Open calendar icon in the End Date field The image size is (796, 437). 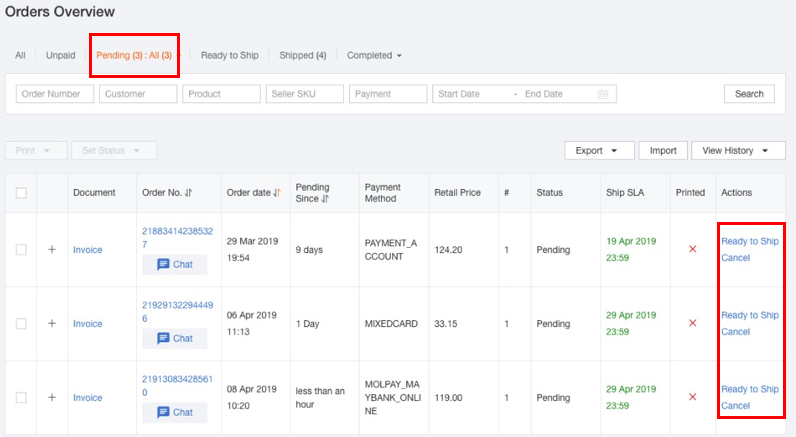[x=603, y=94]
